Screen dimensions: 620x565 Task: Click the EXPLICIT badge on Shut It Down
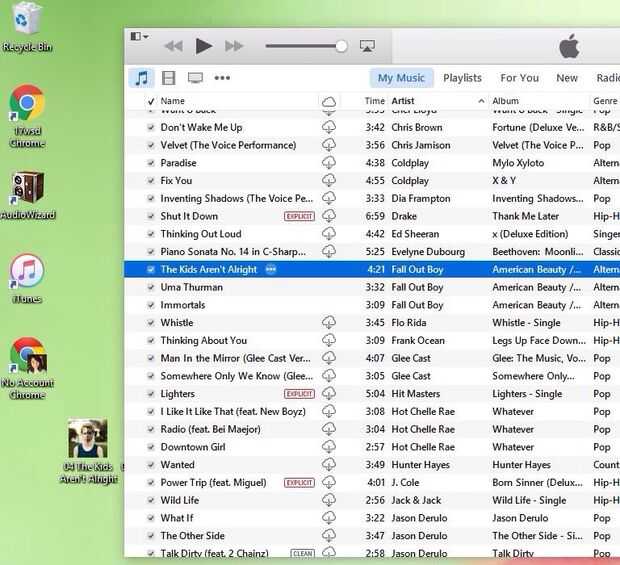coord(299,216)
